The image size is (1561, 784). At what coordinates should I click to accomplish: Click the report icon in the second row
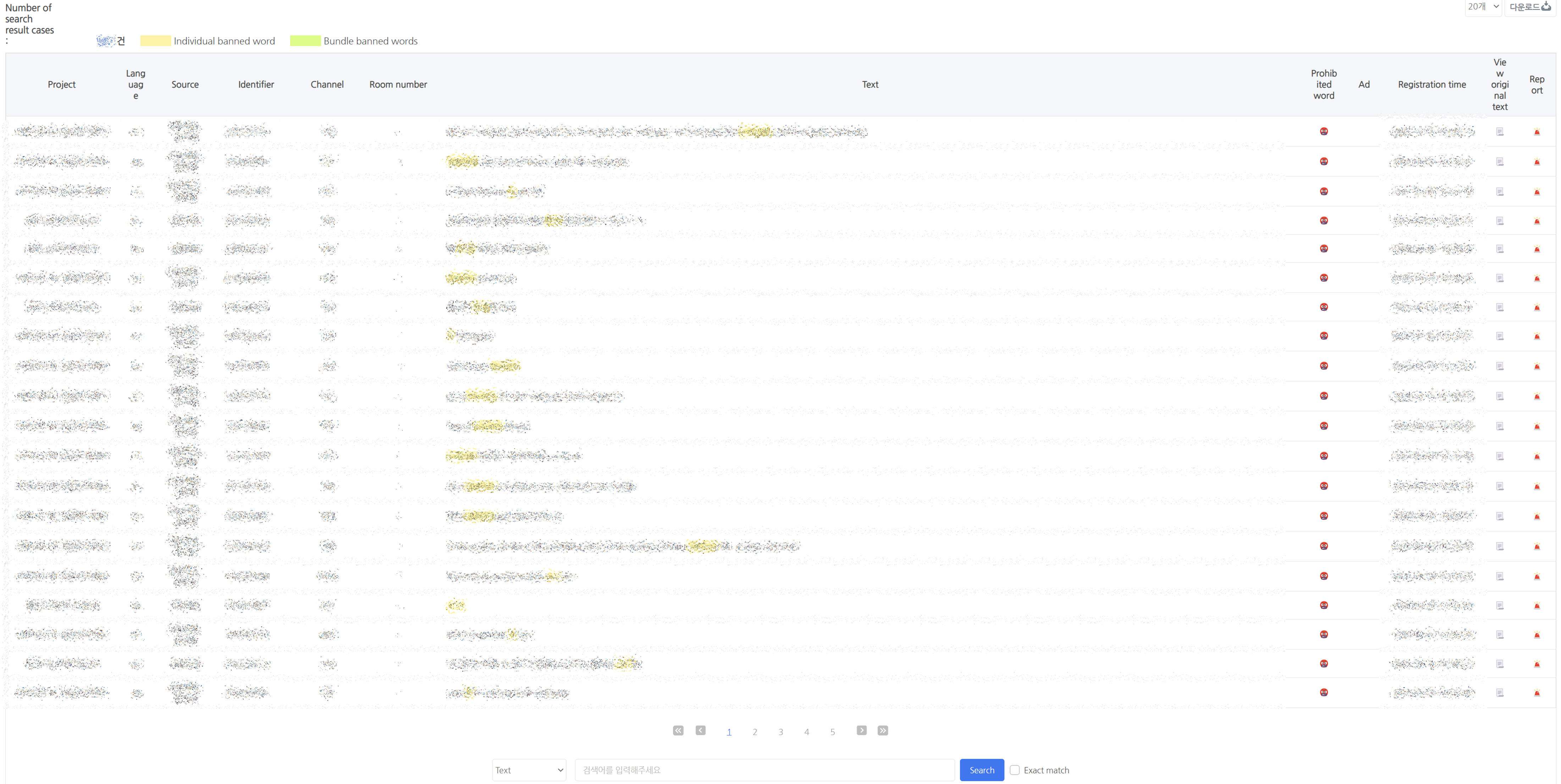pyautogui.click(x=1537, y=162)
